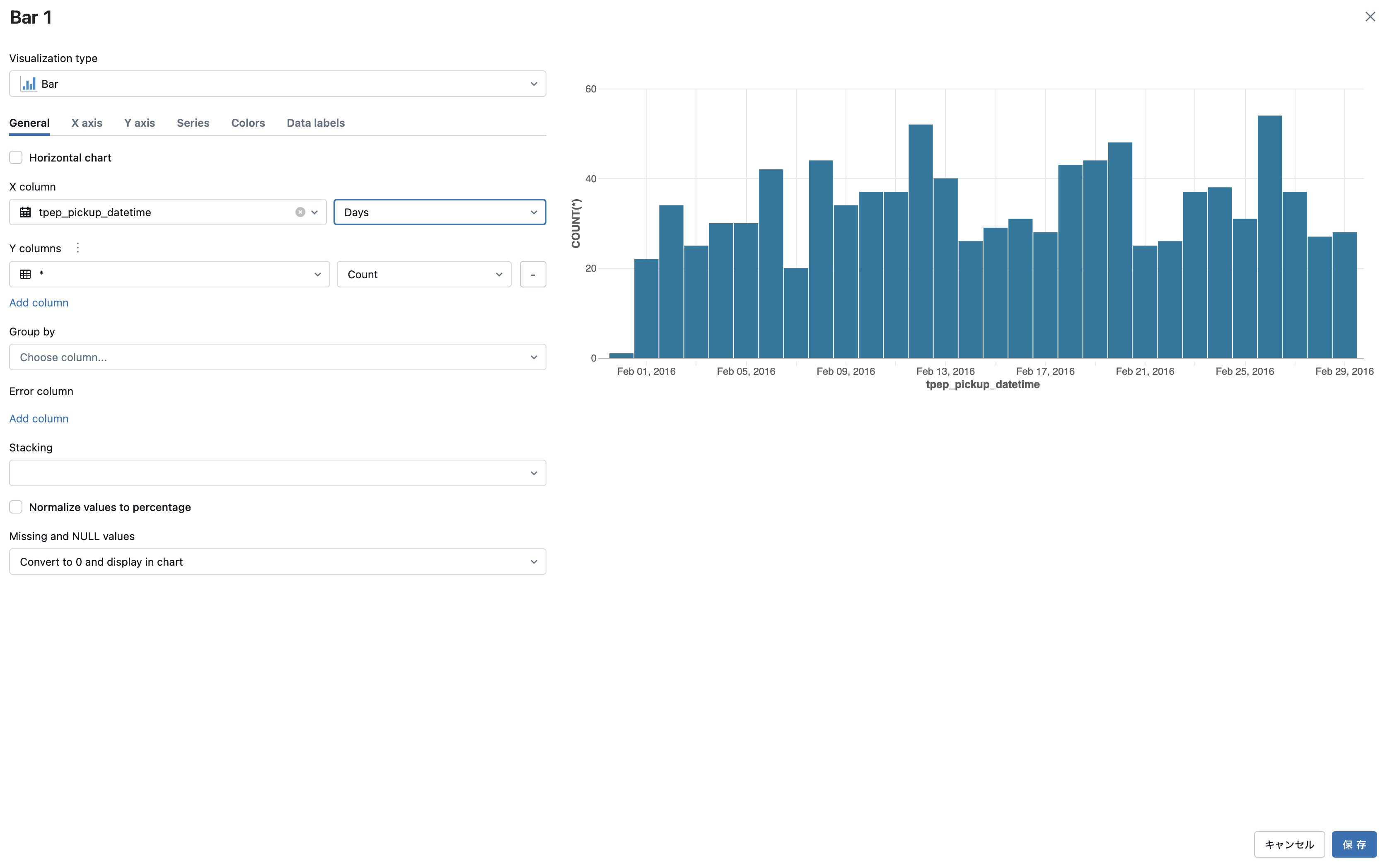Click the chevron in Visualization type dropdown

534,84
